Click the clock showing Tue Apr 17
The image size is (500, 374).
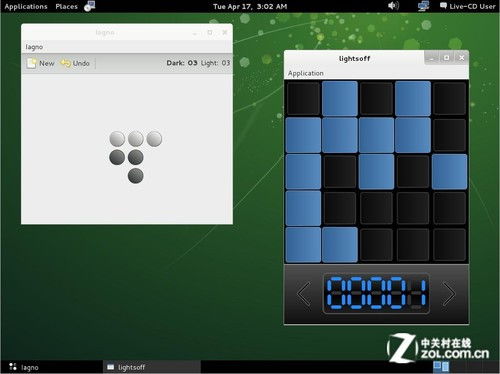point(250,6)
